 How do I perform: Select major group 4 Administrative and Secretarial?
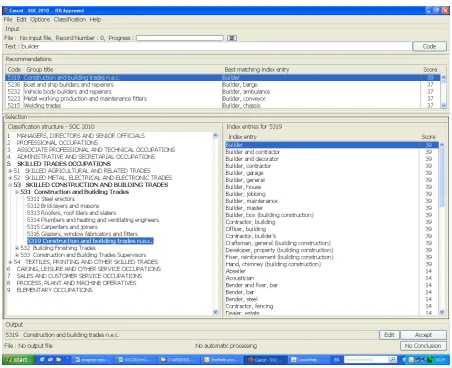click(86, 157)
